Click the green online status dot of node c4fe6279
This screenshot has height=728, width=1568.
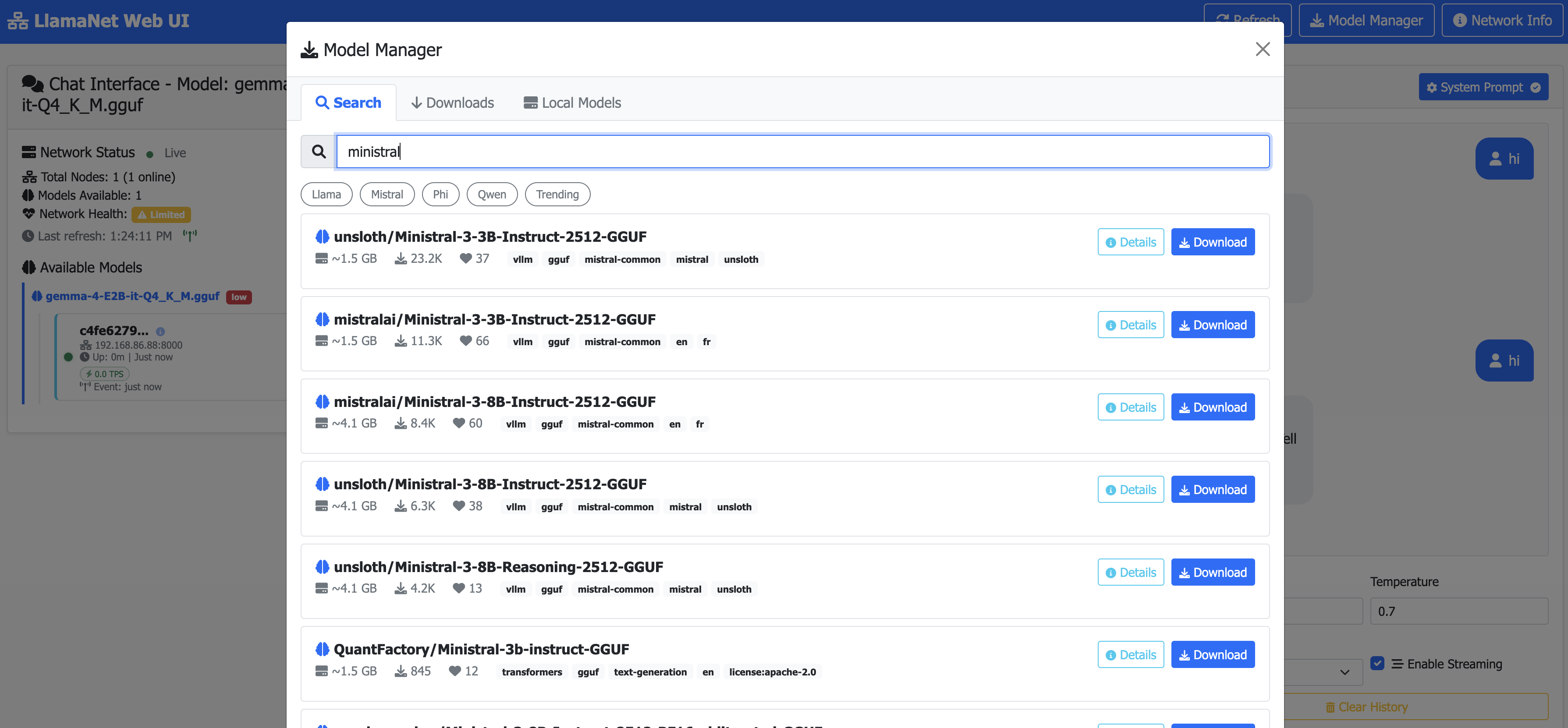pyautogui.click(x=68, y=357)
